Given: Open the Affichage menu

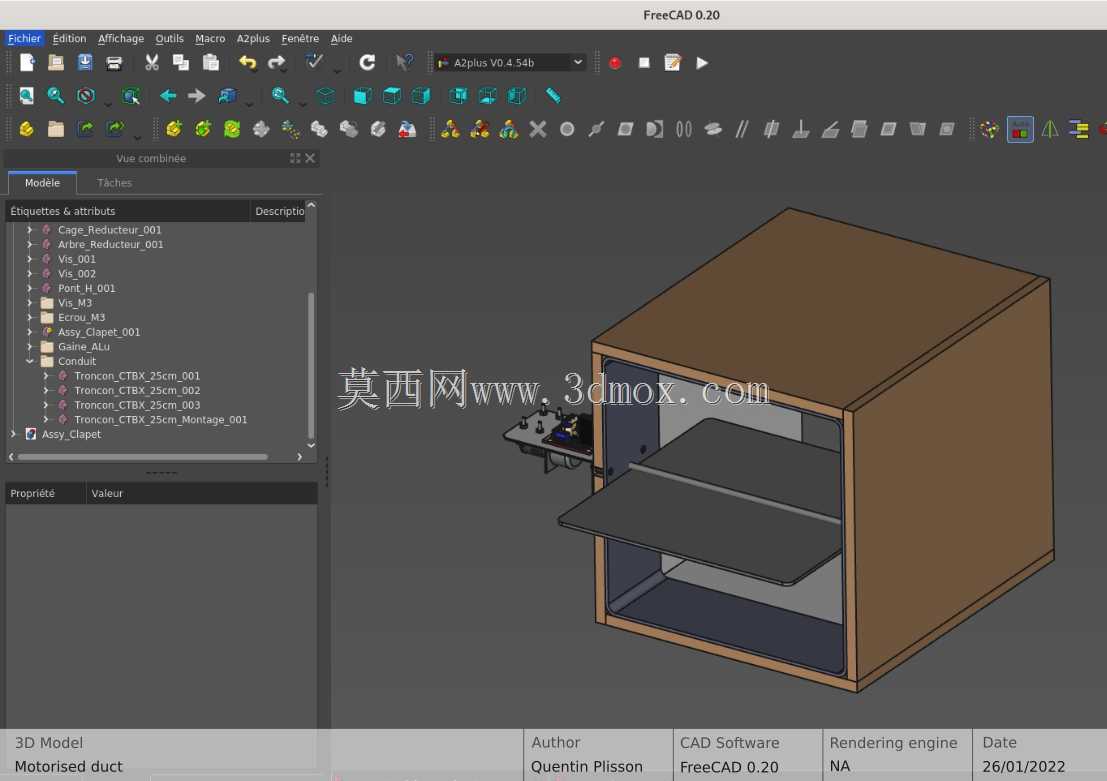Looking at the screenshot, I should pos(121,38).
